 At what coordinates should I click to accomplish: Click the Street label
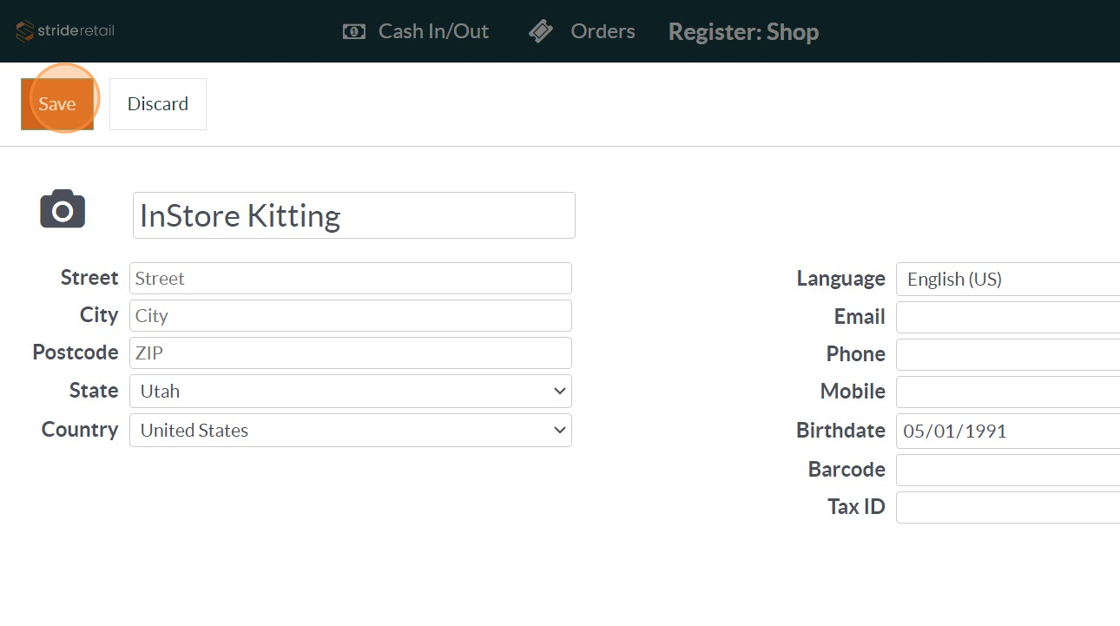coord(89,277)
